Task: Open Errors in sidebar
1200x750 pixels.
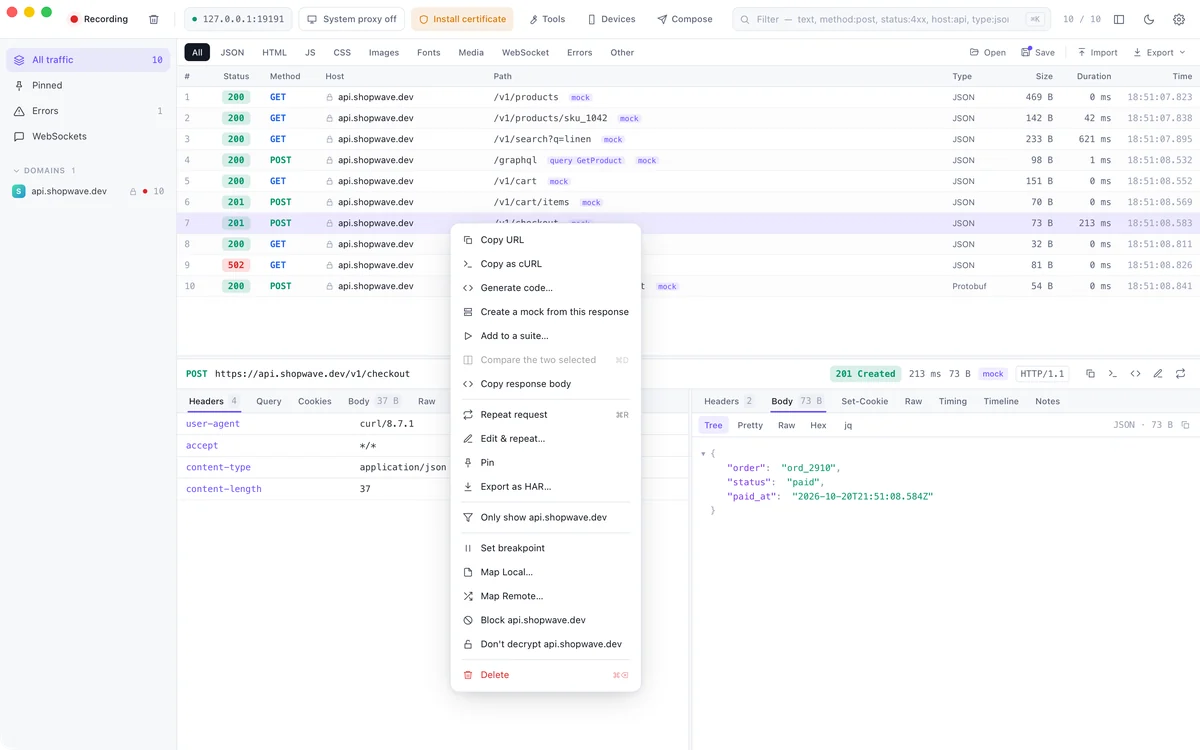Action: pos(88,111)
